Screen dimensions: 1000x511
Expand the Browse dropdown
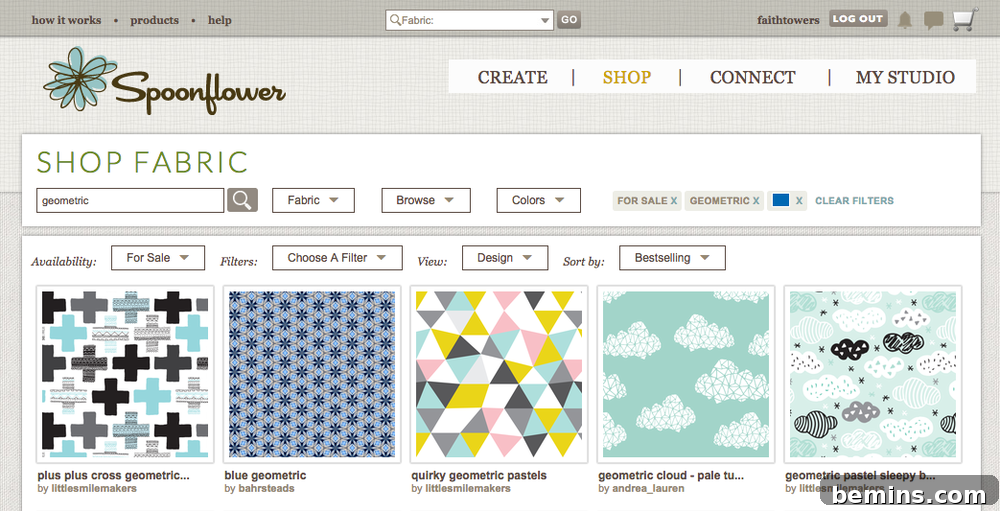click(x=426, y=200)
